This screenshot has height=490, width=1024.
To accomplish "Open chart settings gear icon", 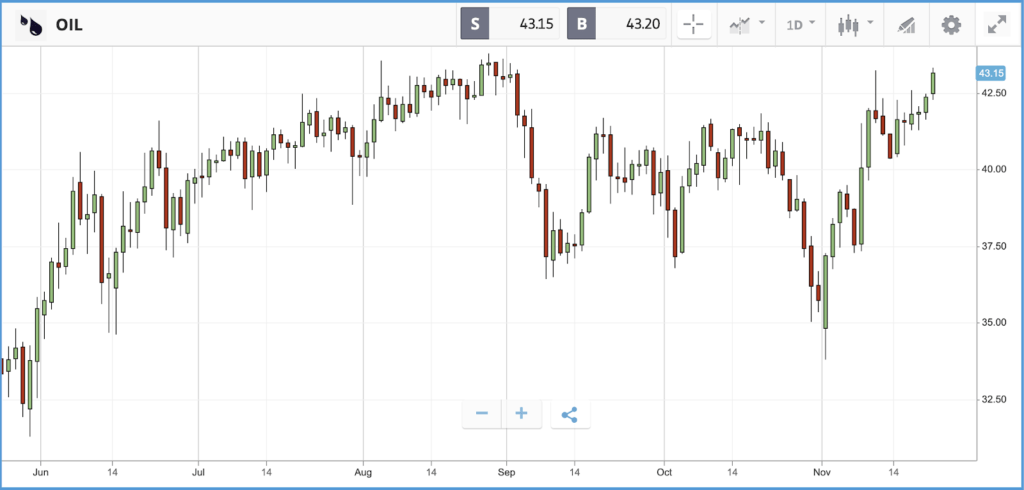I will [x=951, y=25].
